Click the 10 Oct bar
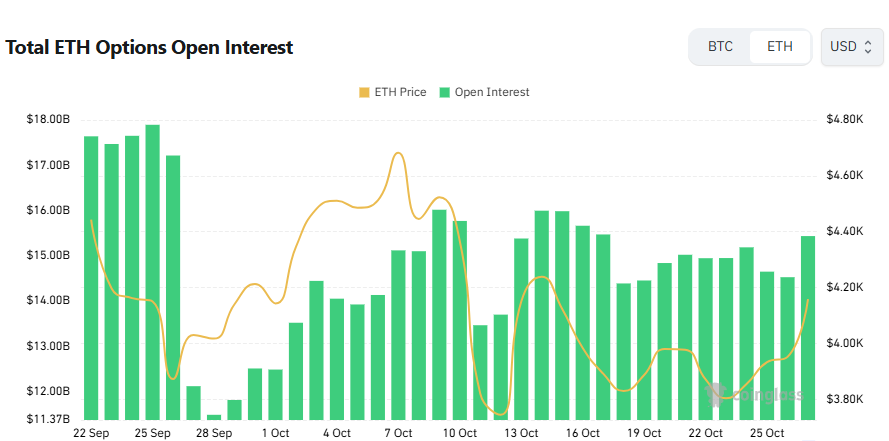 (460, 320)
